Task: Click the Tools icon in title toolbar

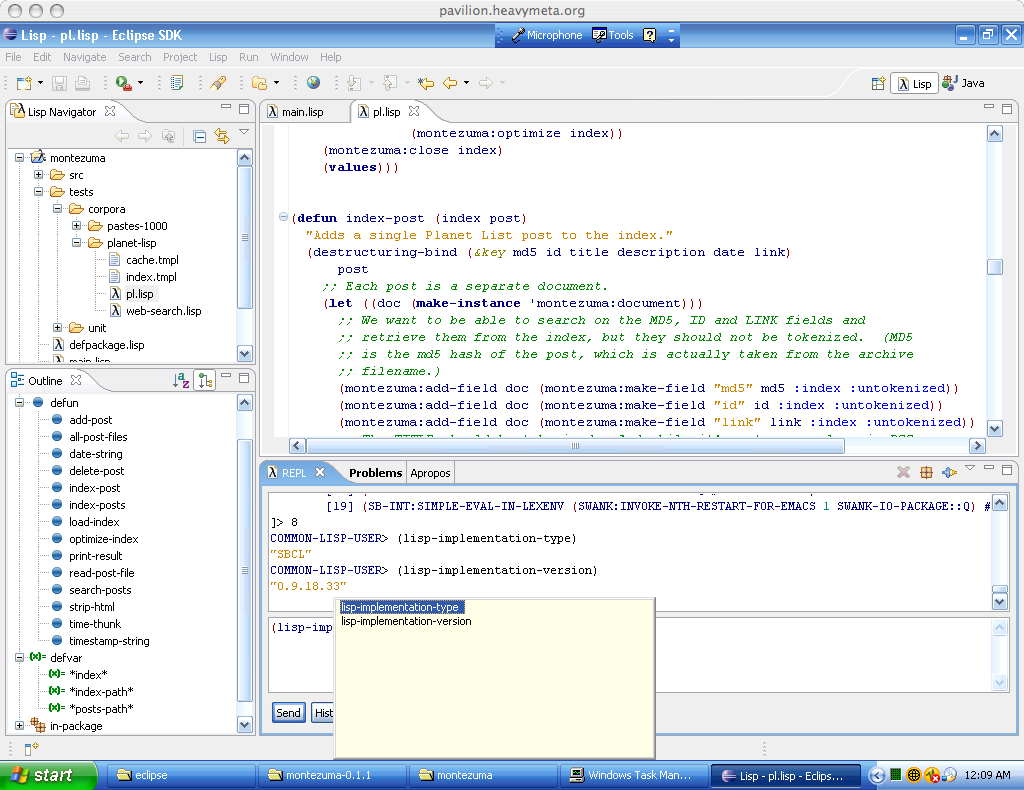Action: click(613, 35)
